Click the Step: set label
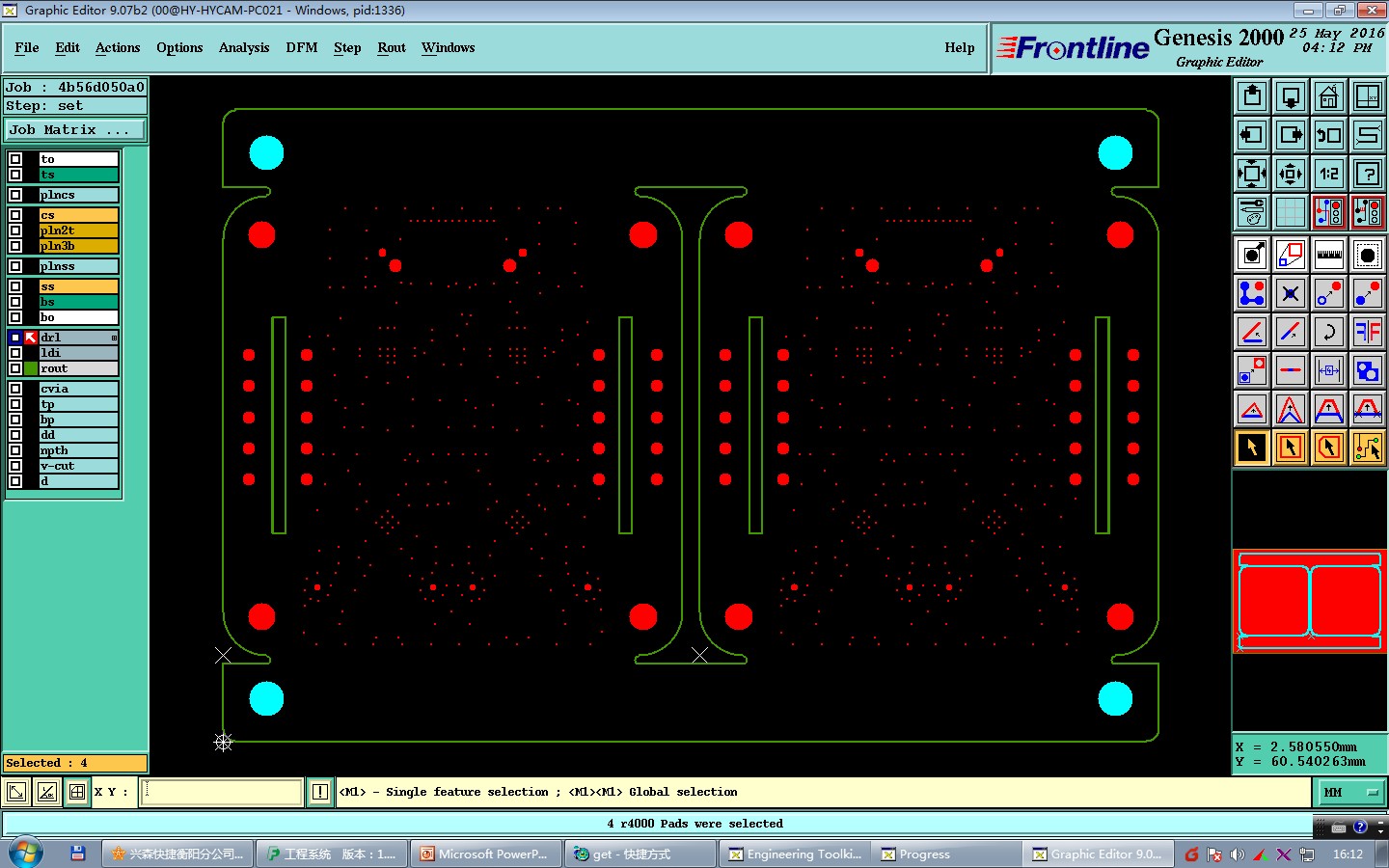The width and height of the screenshot is (1389, 868). (75, 106)
